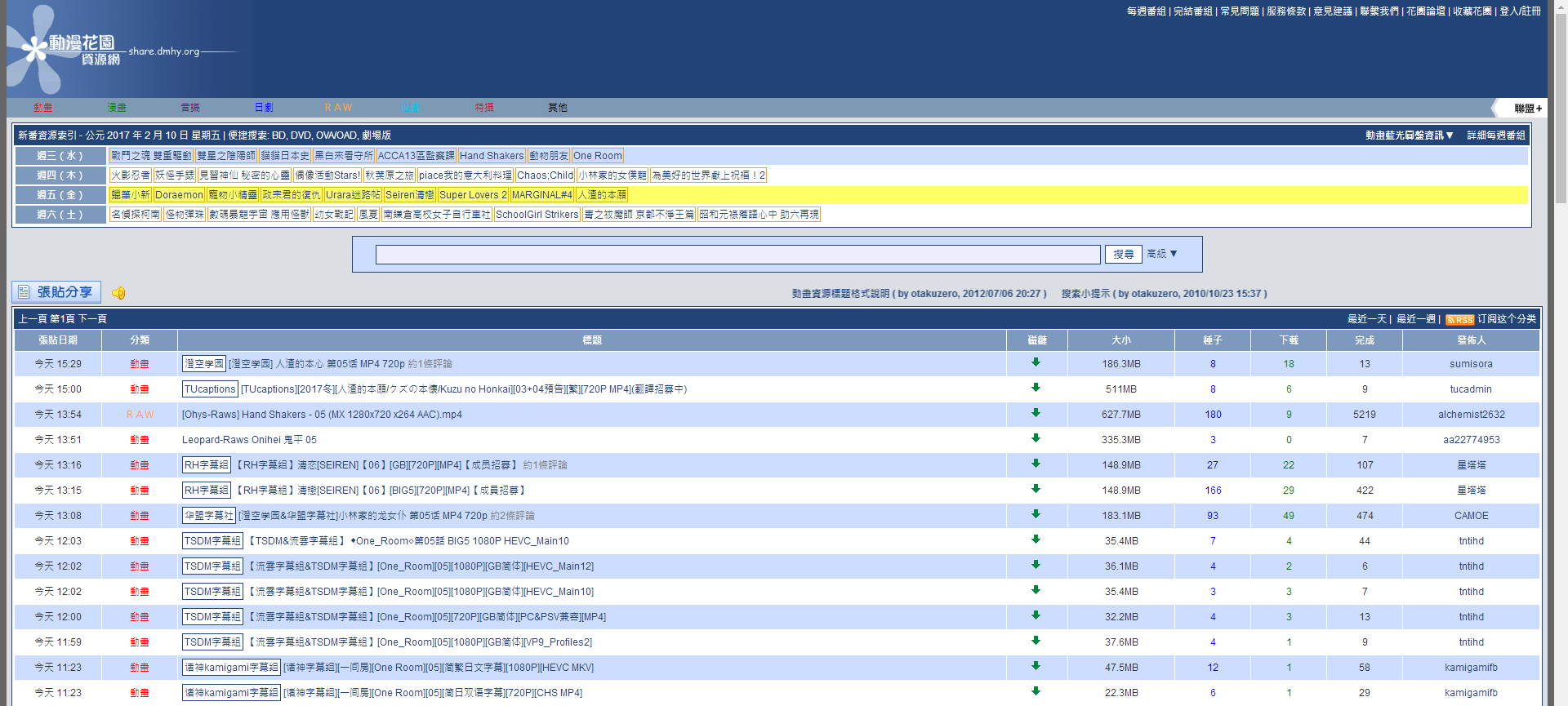Sort by the 大小 column header
Image resolution: width=1568 pixels, height=706 pixels.
pyautogui.click(x=1121, y=340)
